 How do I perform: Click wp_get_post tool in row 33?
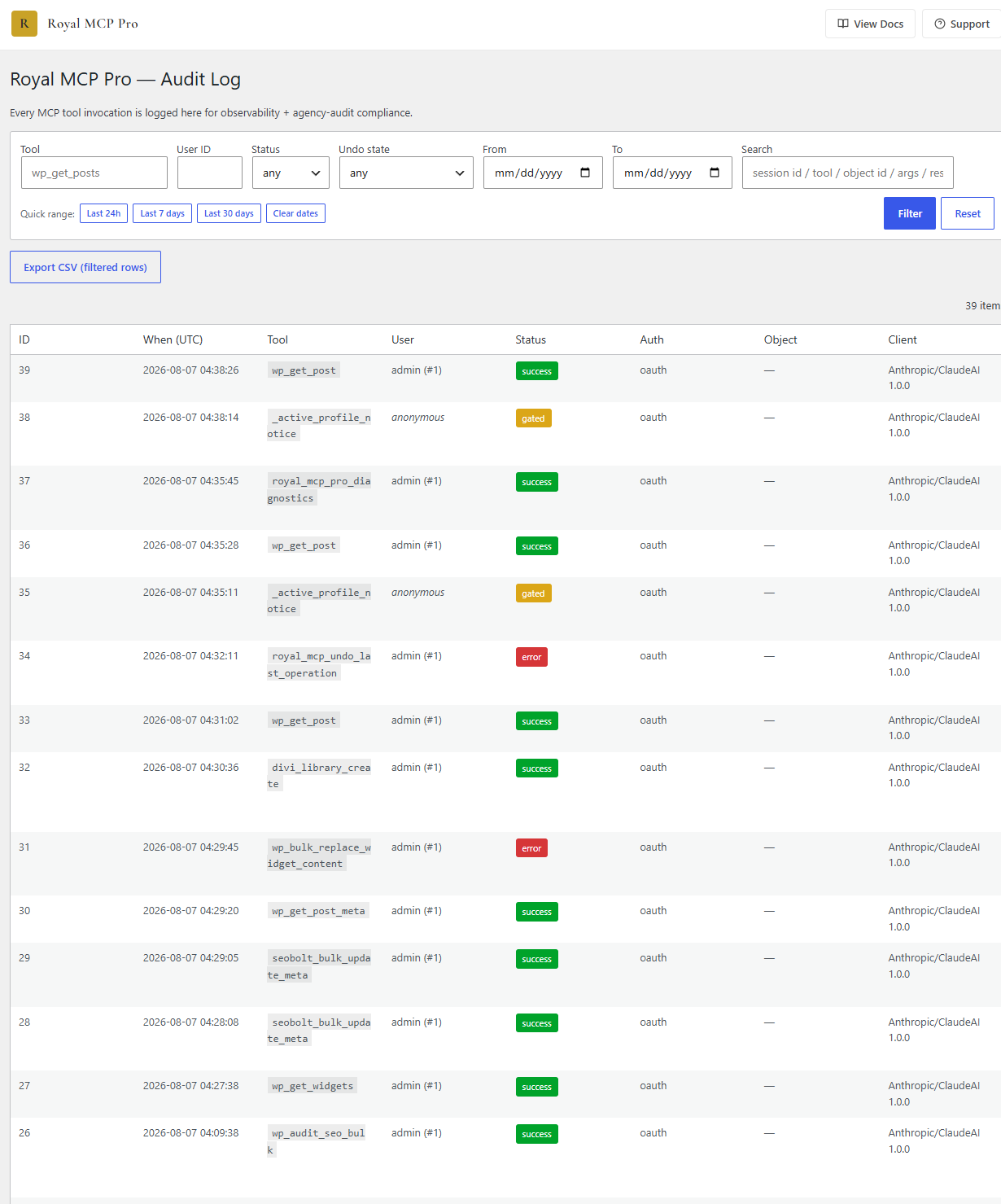[x=304, y=720]
